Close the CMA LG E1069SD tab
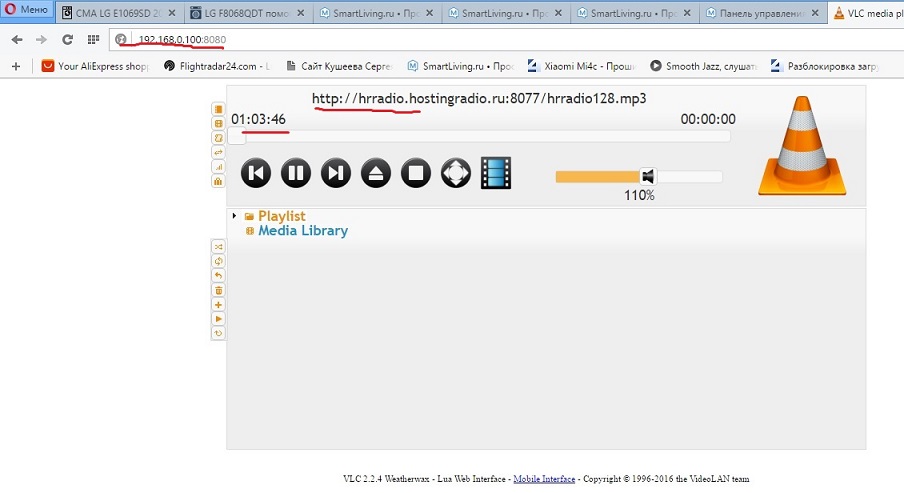This screenshot has height=493, width=904. 172,13
